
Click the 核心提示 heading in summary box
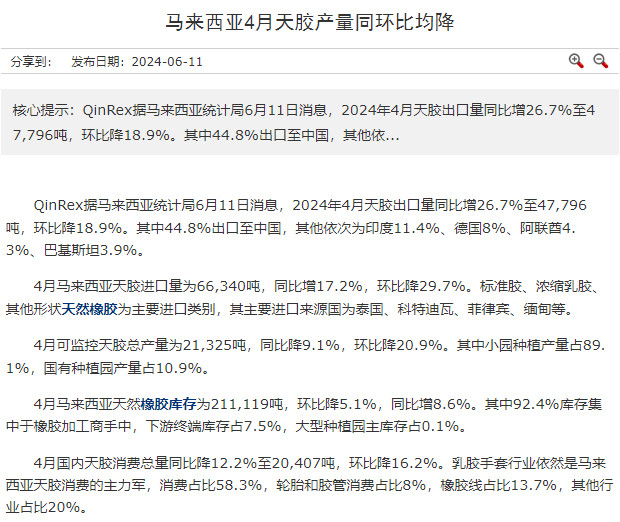coord(42,109)
